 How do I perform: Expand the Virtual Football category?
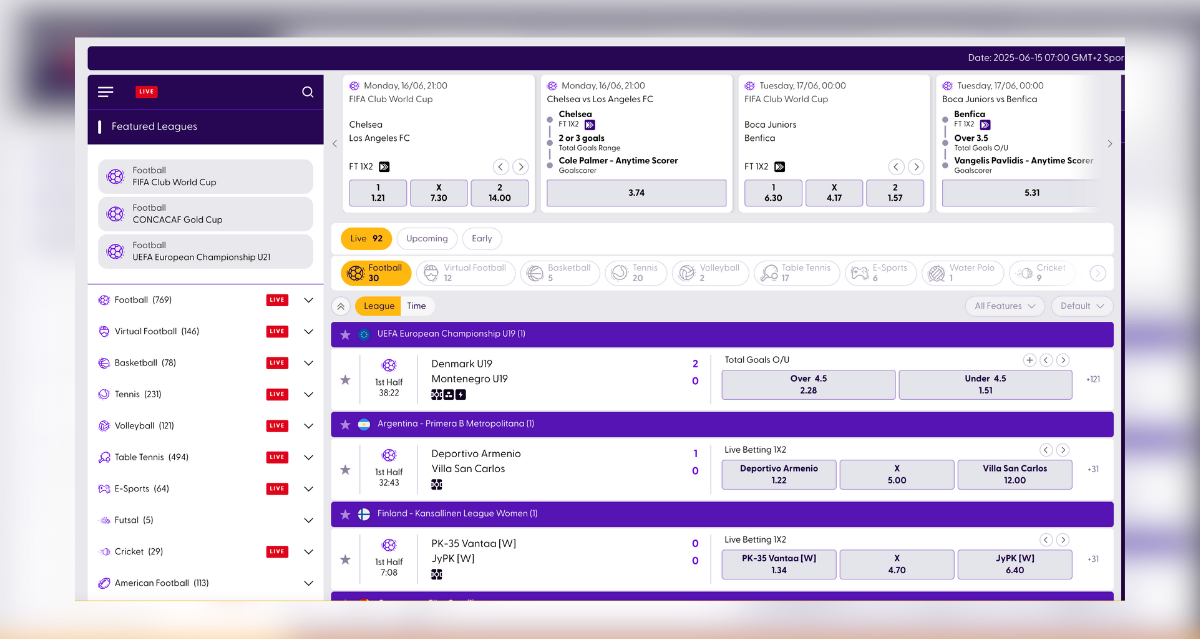[x=308, y=331]
